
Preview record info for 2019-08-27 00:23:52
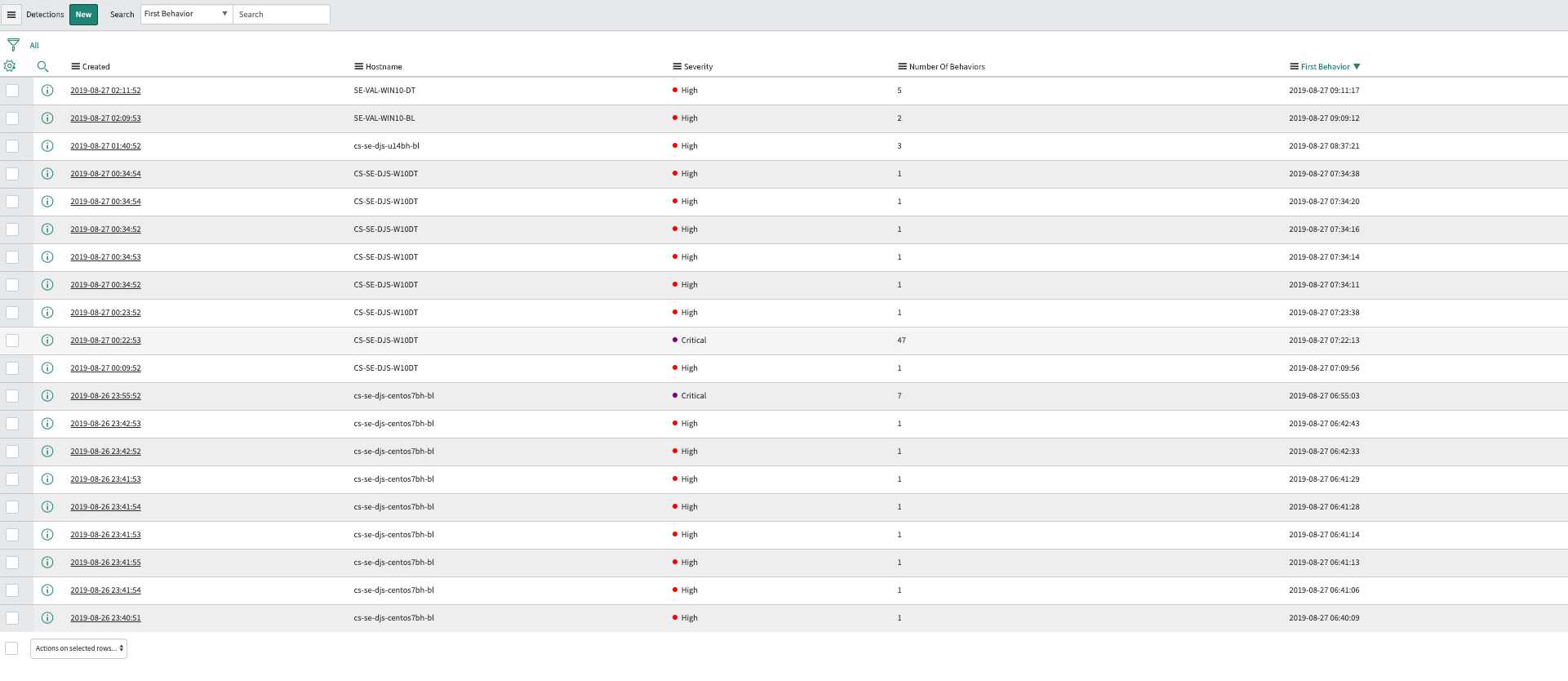point(47,313)
